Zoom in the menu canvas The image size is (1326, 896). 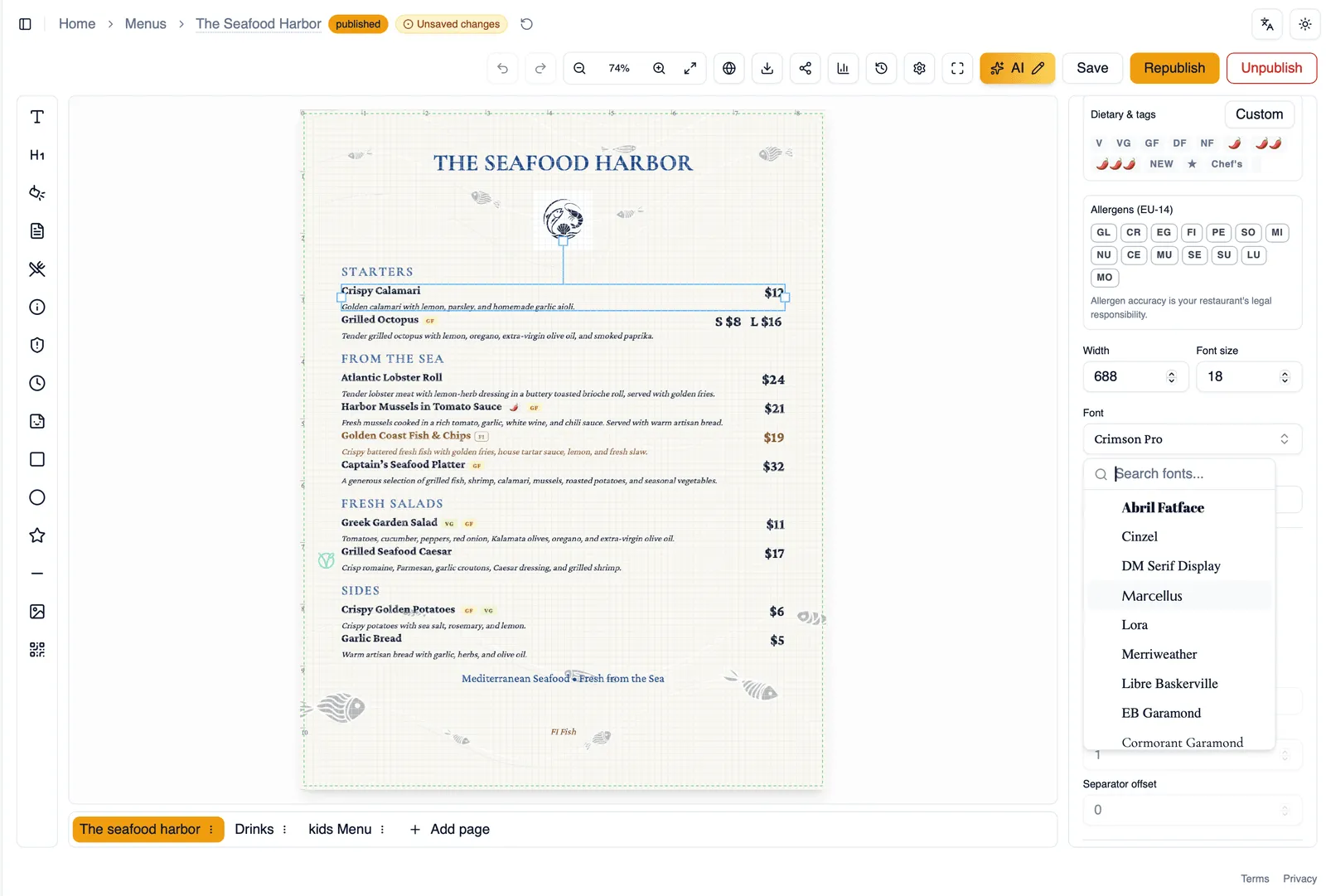pos(659,68)
